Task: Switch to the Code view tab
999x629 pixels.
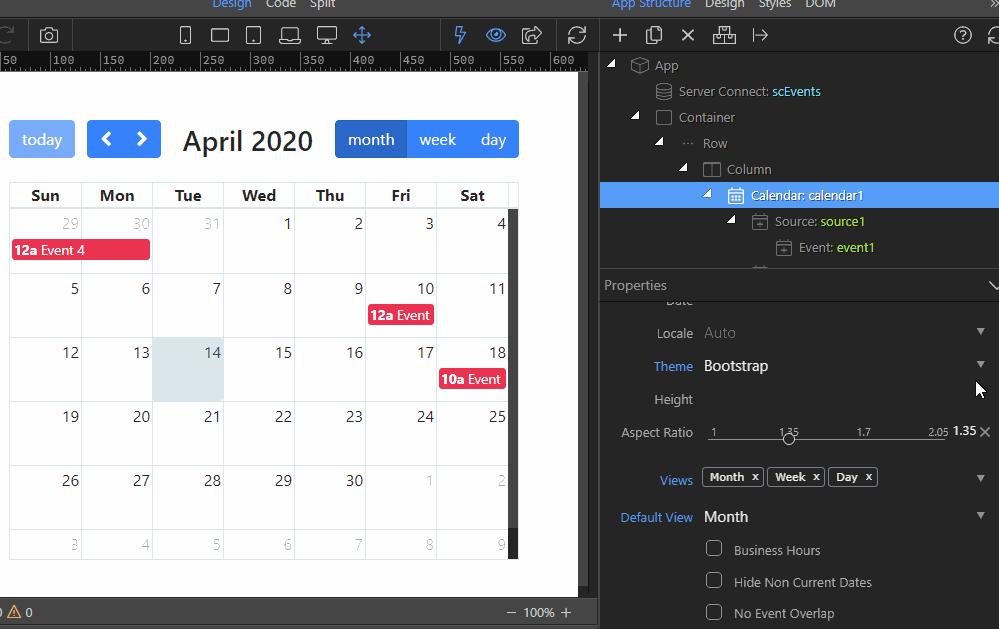Action: coord(281,4)
